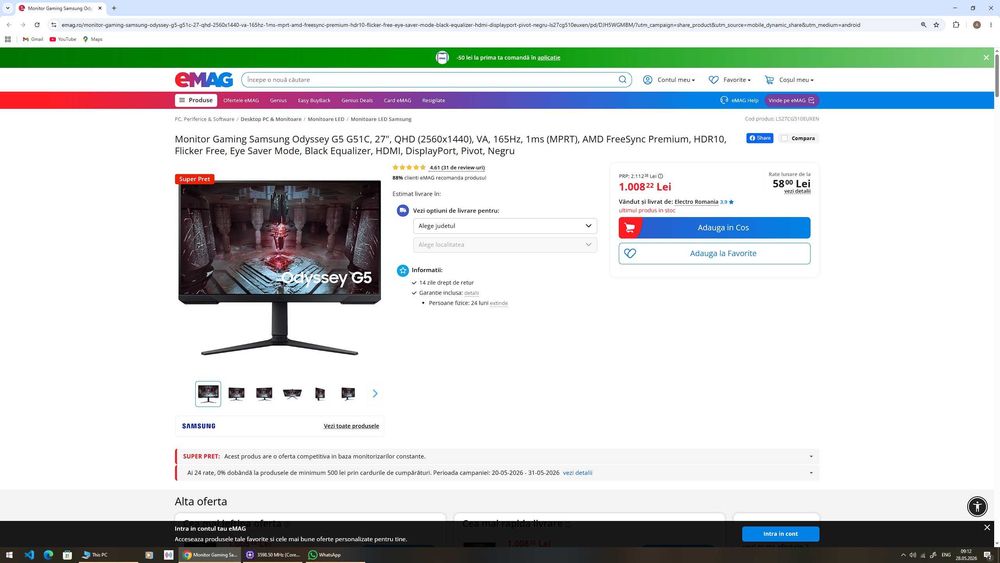Open the Gmail bookmark

33,39
